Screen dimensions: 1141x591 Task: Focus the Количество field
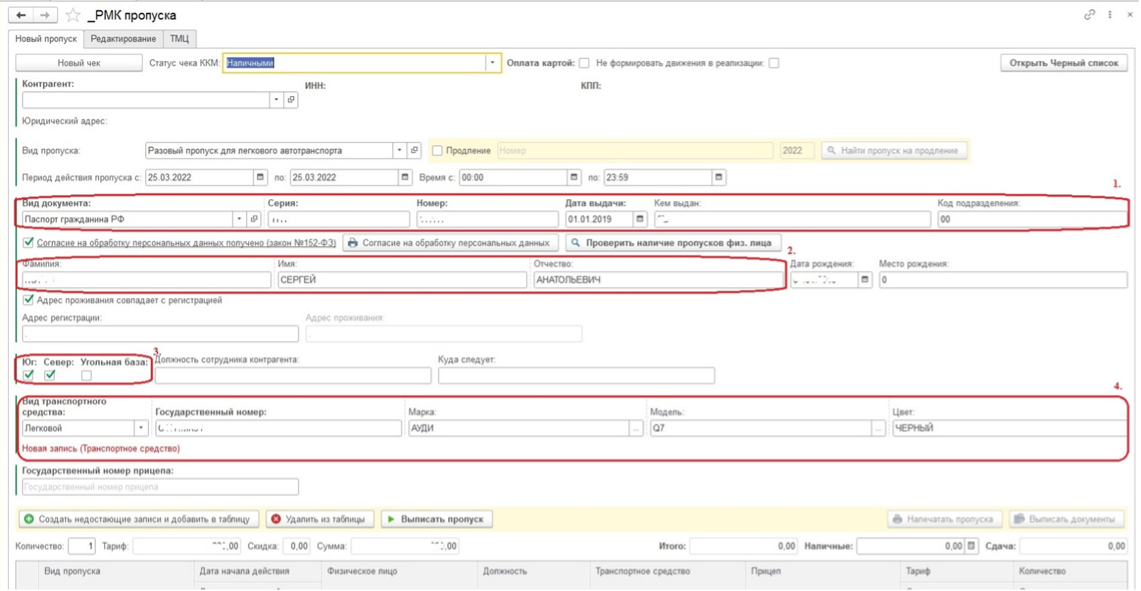[83, 545]
